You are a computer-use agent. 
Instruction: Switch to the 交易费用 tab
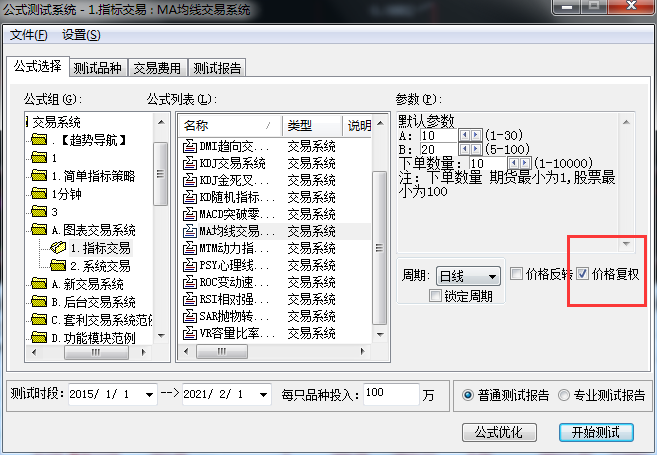158,68
